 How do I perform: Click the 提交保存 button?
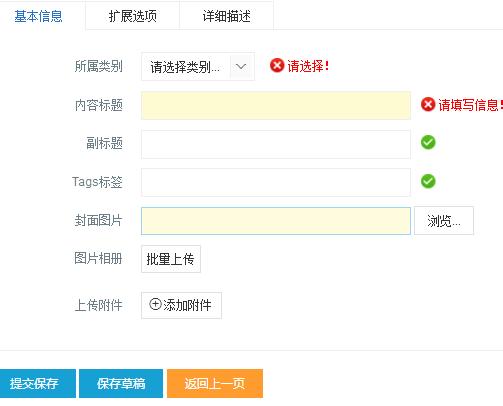pyautogui.click(x=38, y=383)
